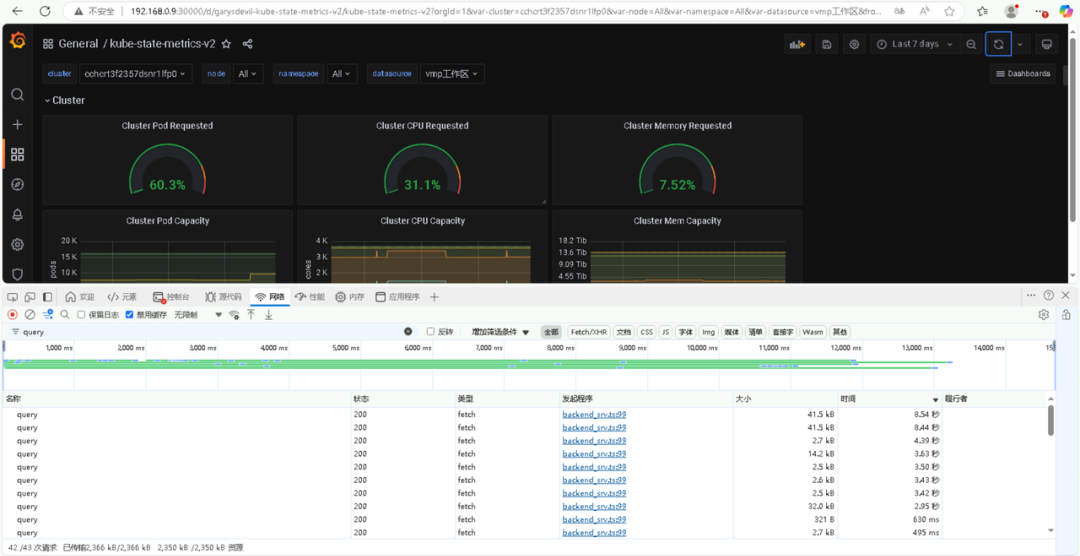Open the server admin shield icon
This screenshot has width=1080, height=556.
coord(18,274)
